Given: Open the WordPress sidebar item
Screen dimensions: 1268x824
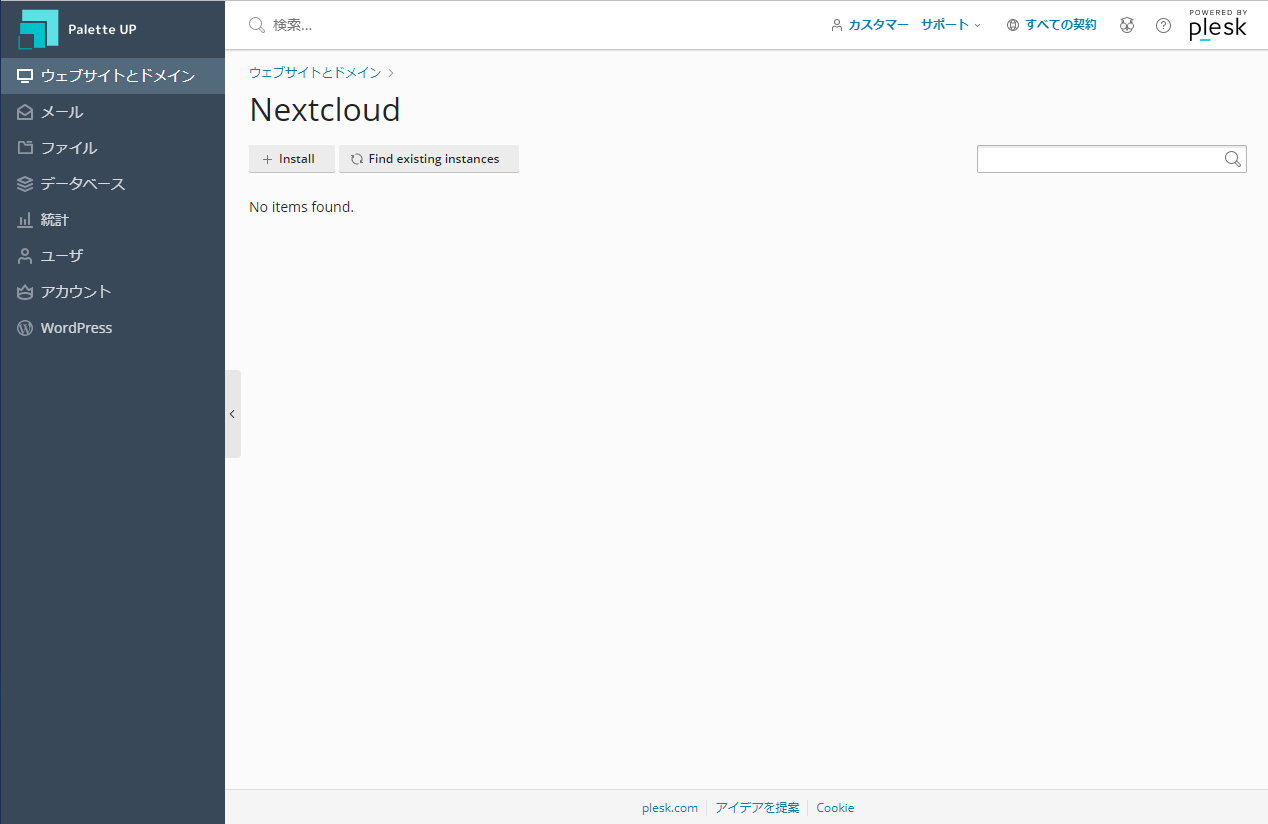Looking at the screenshot, I should click(112, 328).
